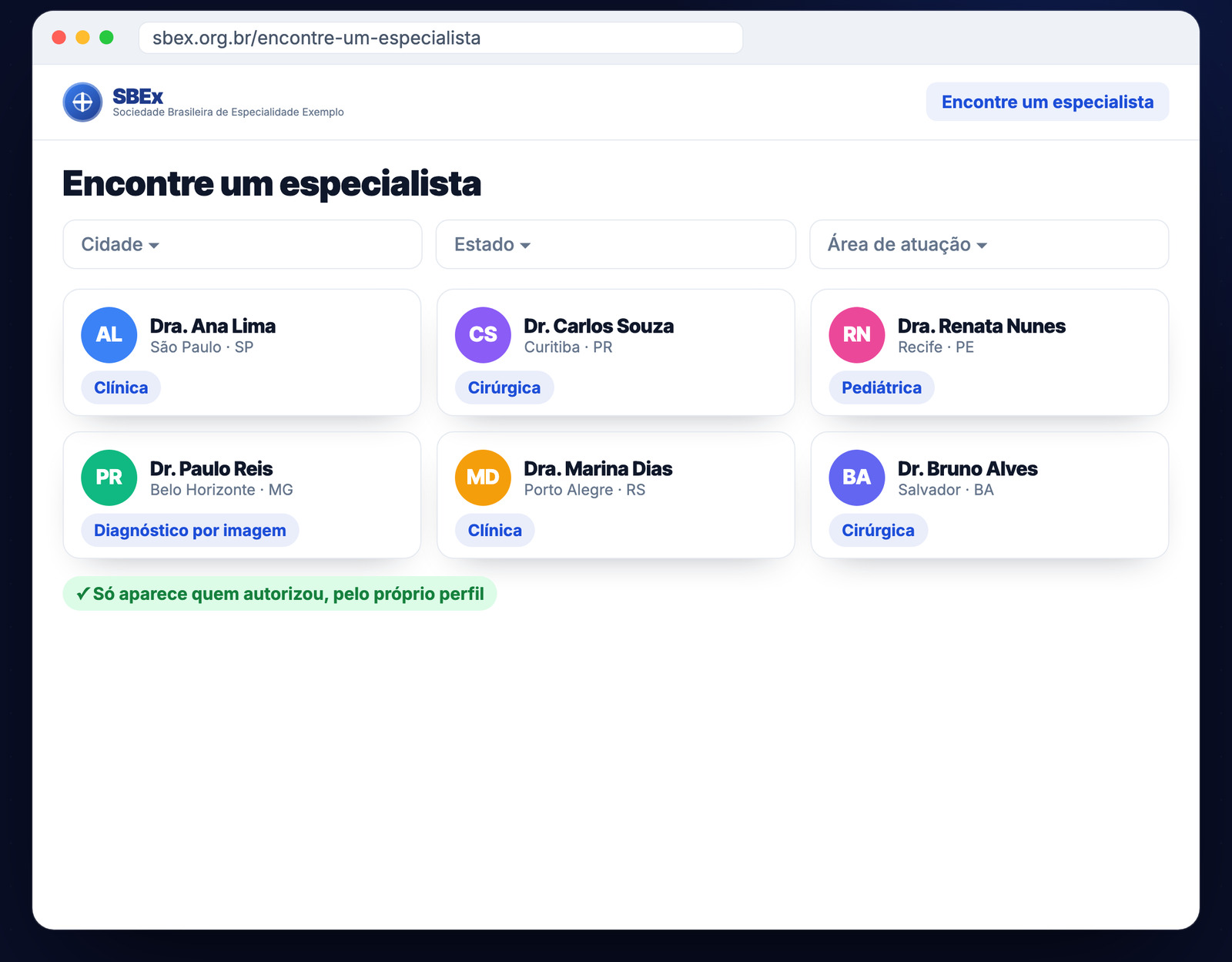Click 'São Paulo · SP' location text
This screenshot has width=1232, height=962.
coord(202,347)
